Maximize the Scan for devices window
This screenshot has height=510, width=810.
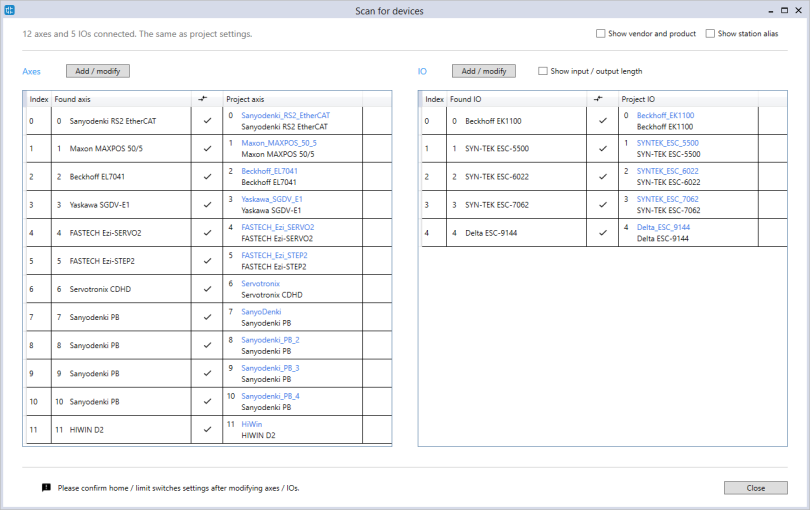[x=784, y=10]
